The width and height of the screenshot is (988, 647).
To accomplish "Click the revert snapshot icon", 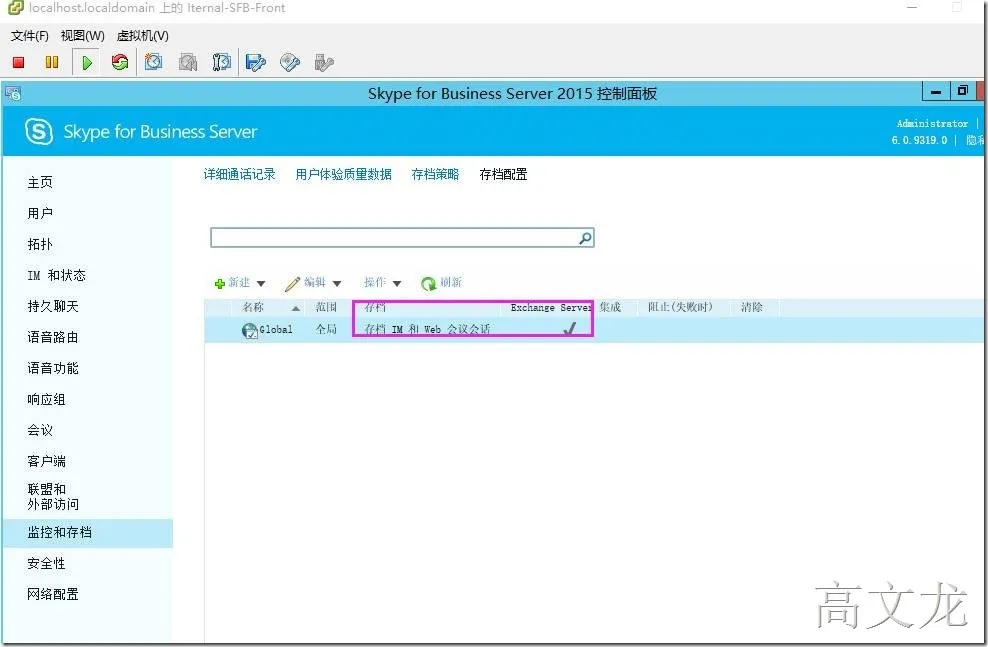I will click(x=188, y=62).
